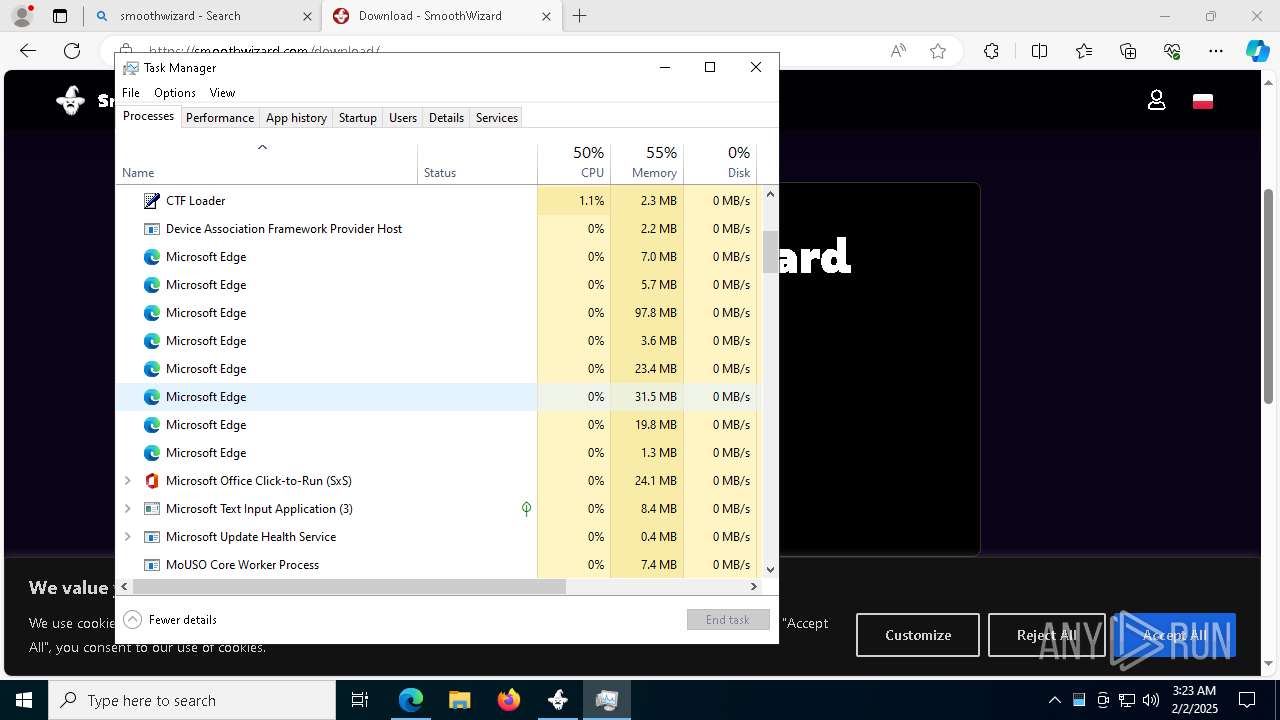Open Tab actions menu icon in Edge

click(60, 16)
